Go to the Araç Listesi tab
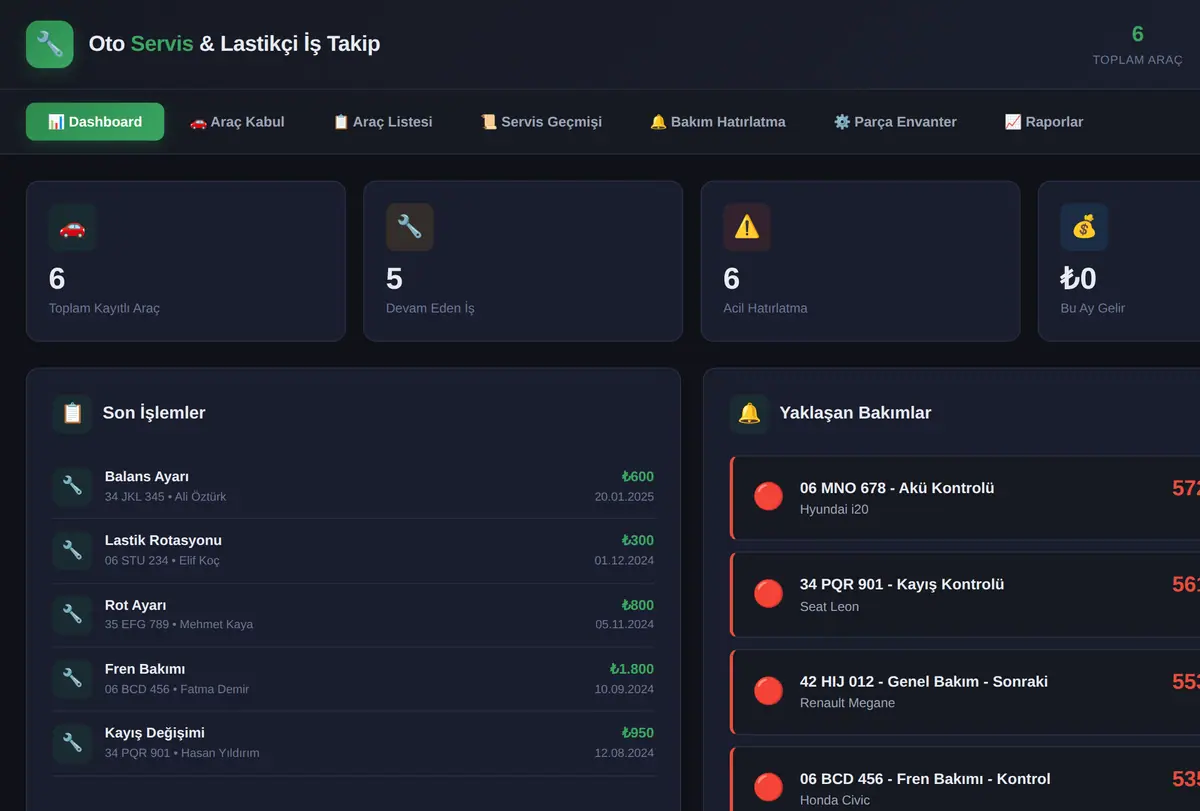The height and width of the screenshot is (811, 1200). [x=383, y=122]
